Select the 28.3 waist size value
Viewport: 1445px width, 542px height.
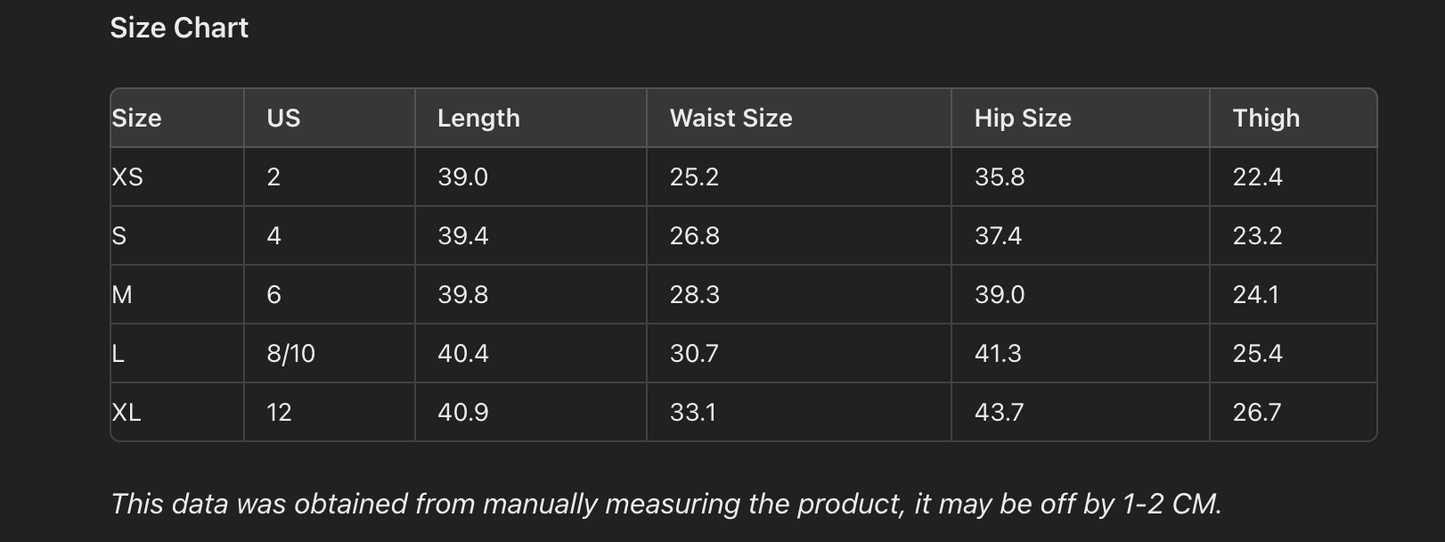tap(694, 295)
